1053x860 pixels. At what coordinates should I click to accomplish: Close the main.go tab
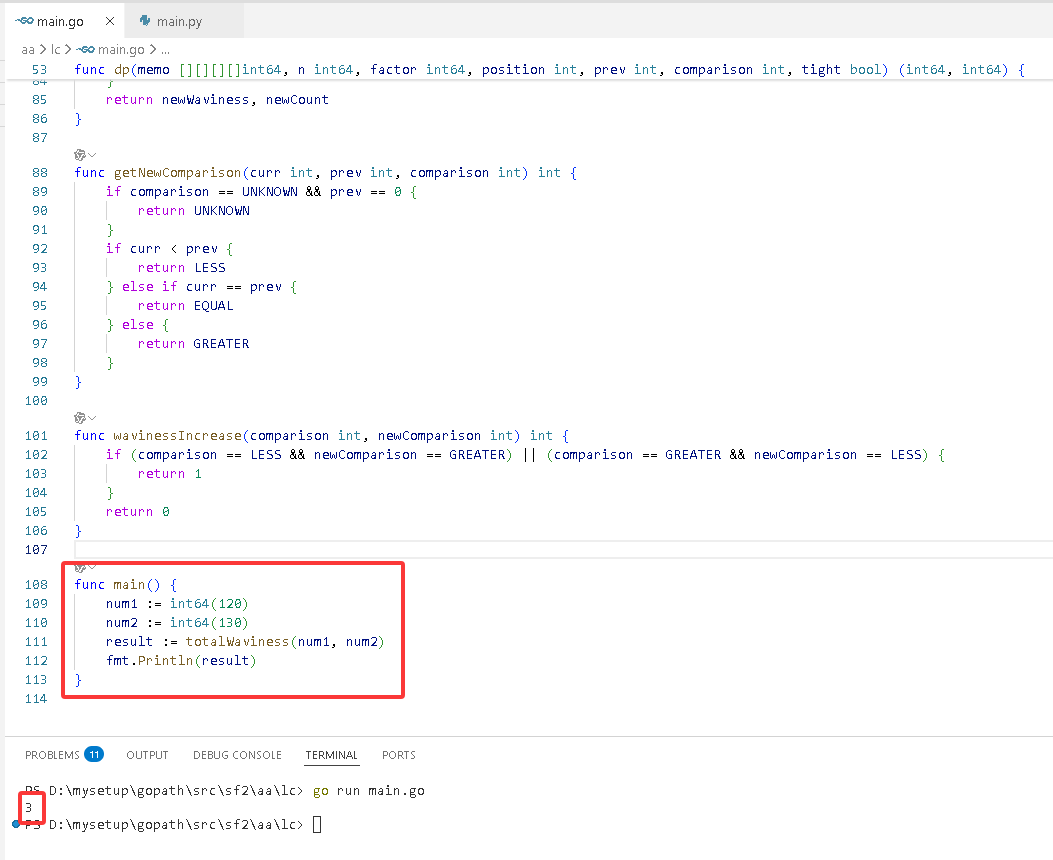pos(110,21)
